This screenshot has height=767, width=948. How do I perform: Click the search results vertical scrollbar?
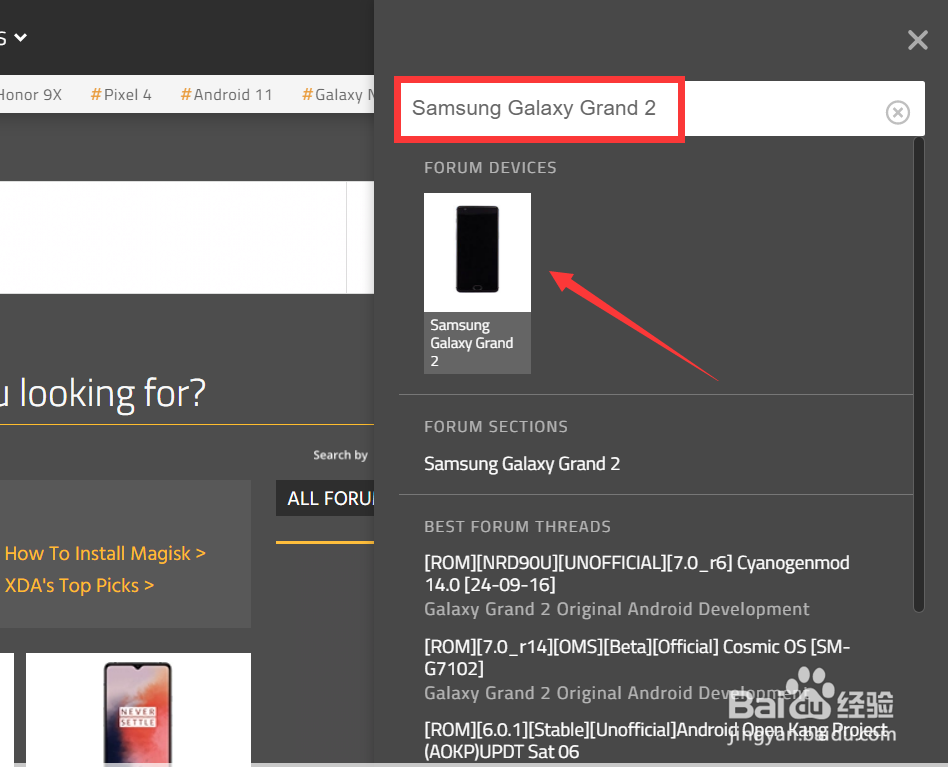coord(918,375)
